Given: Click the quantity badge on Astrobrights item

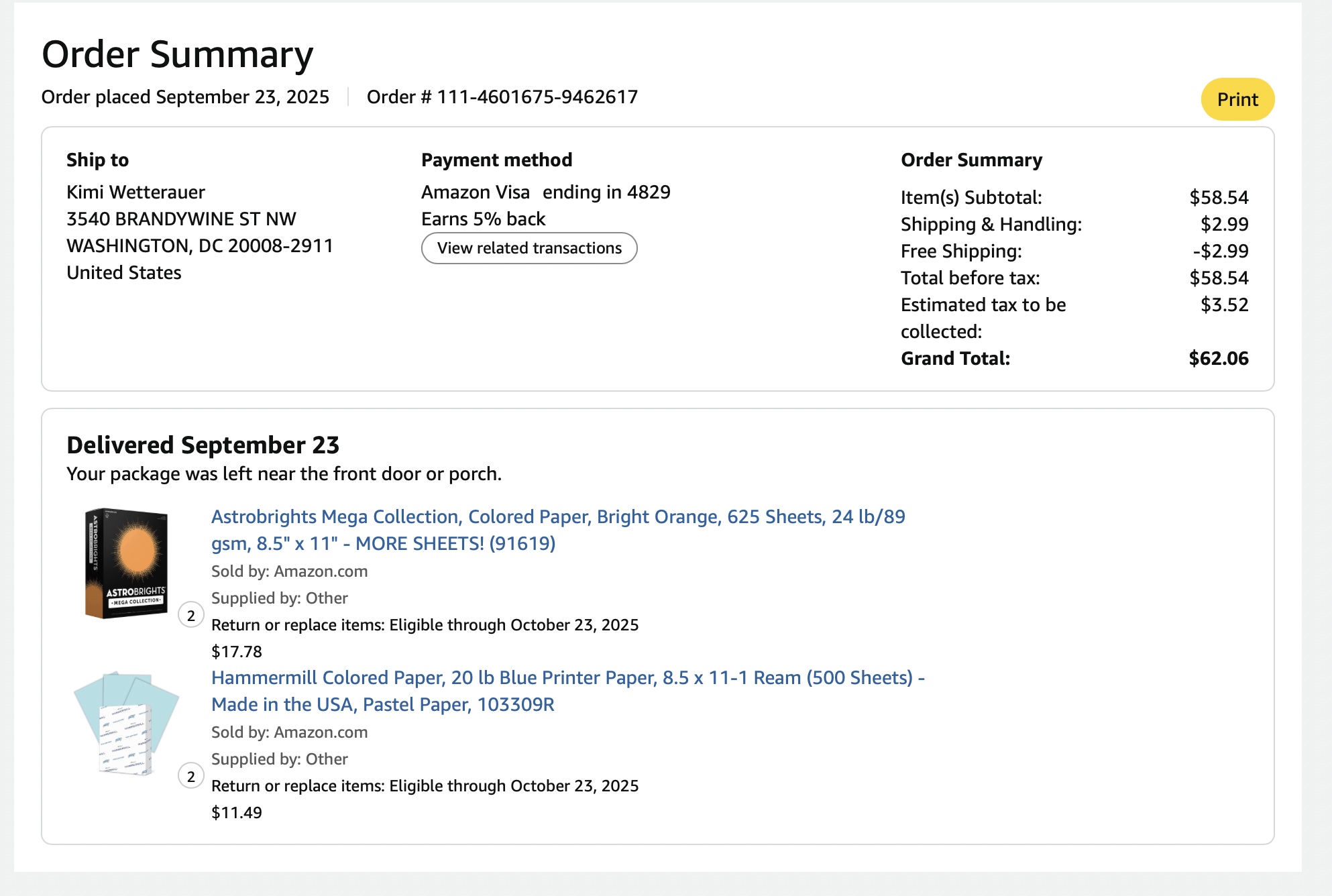Looking at the screenshot, I should (x=190, y=615).
